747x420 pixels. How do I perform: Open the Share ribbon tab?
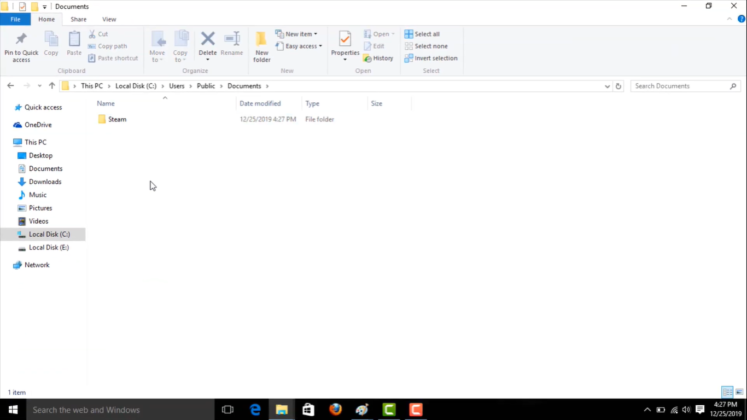pyautogui.click(x=78, y=19)
